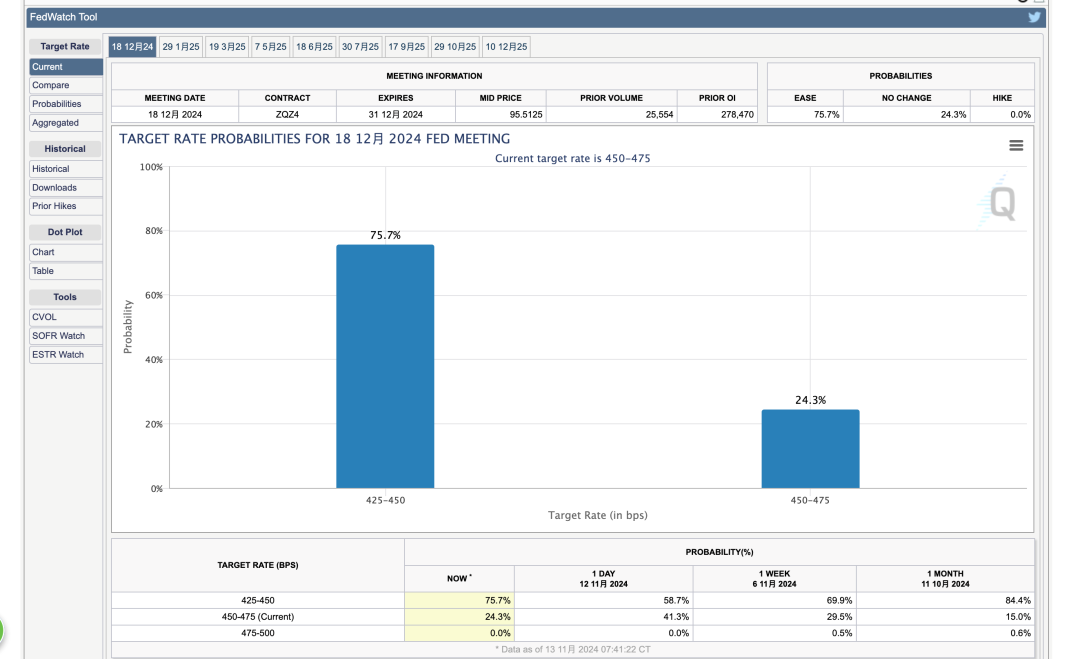The width and height of the screenshot is (1080, 659).
Task: Open the 7 5月25 meeting tab
Action: click(271, 47)
